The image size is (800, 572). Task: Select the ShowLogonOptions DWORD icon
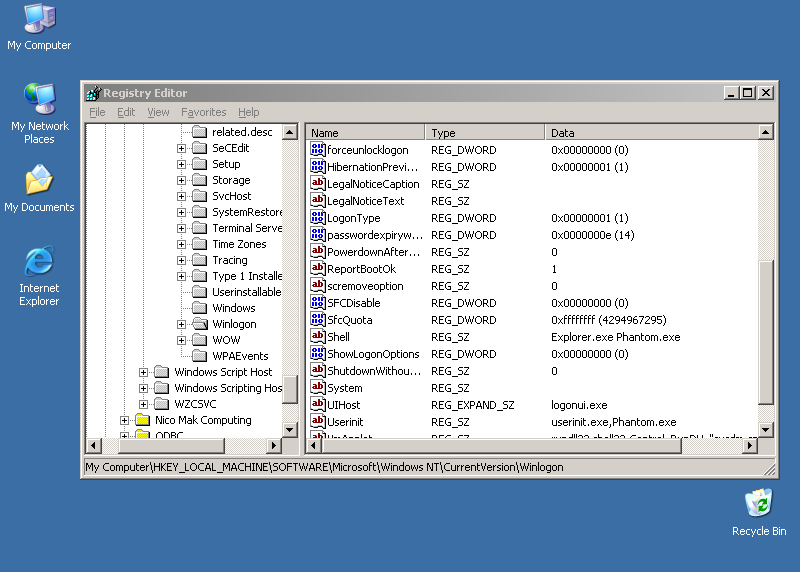point(317,354)
